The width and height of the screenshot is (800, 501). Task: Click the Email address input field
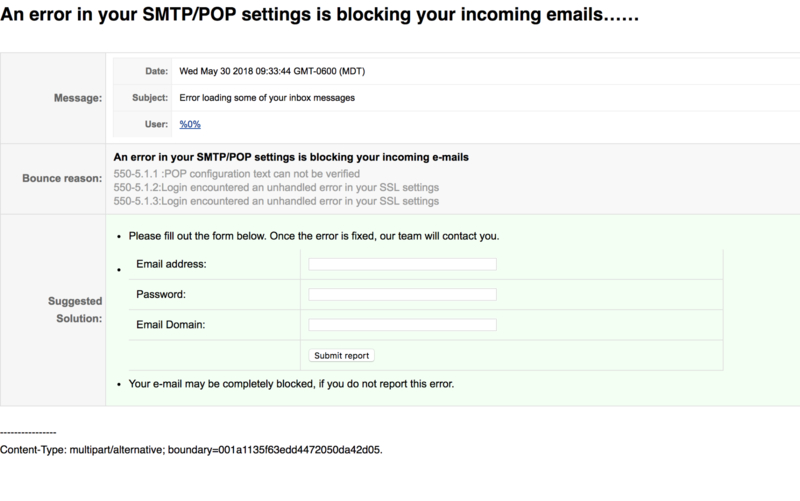pos(402,264)
